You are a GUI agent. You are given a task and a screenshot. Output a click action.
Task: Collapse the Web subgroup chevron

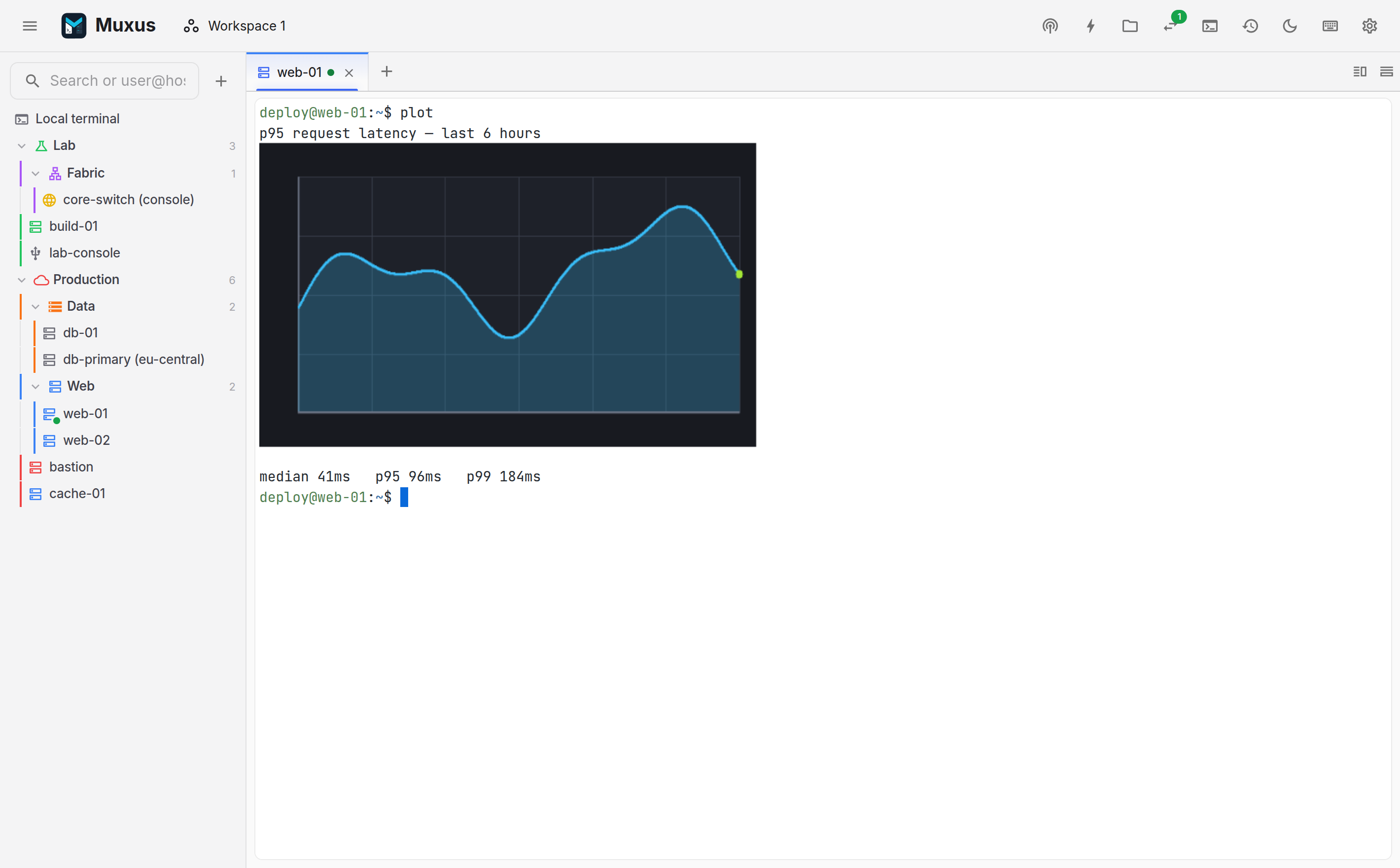click(35, 386)
